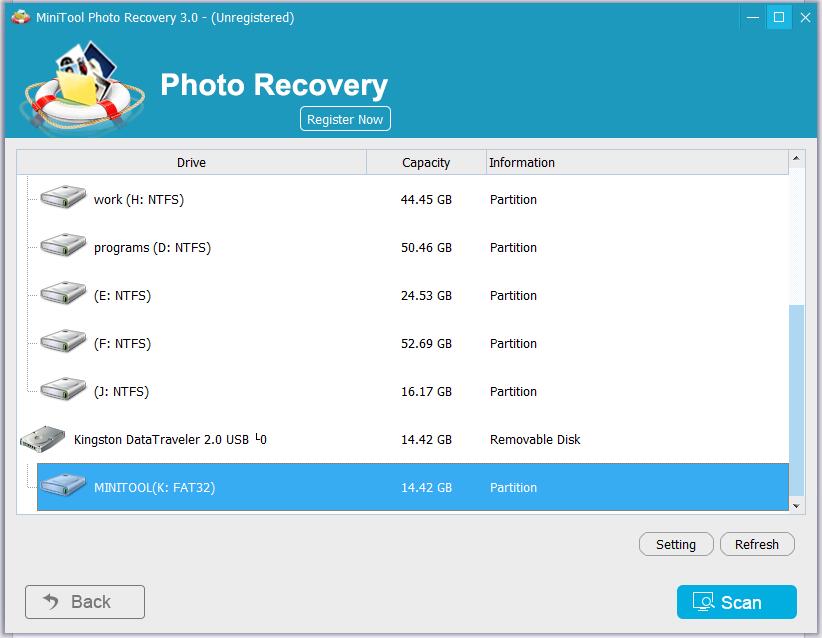The width and height of the screenshot is (822, 638).
Task: Minimize the MiniTool Photo Recovery window
Action: (x=753, y=17)
